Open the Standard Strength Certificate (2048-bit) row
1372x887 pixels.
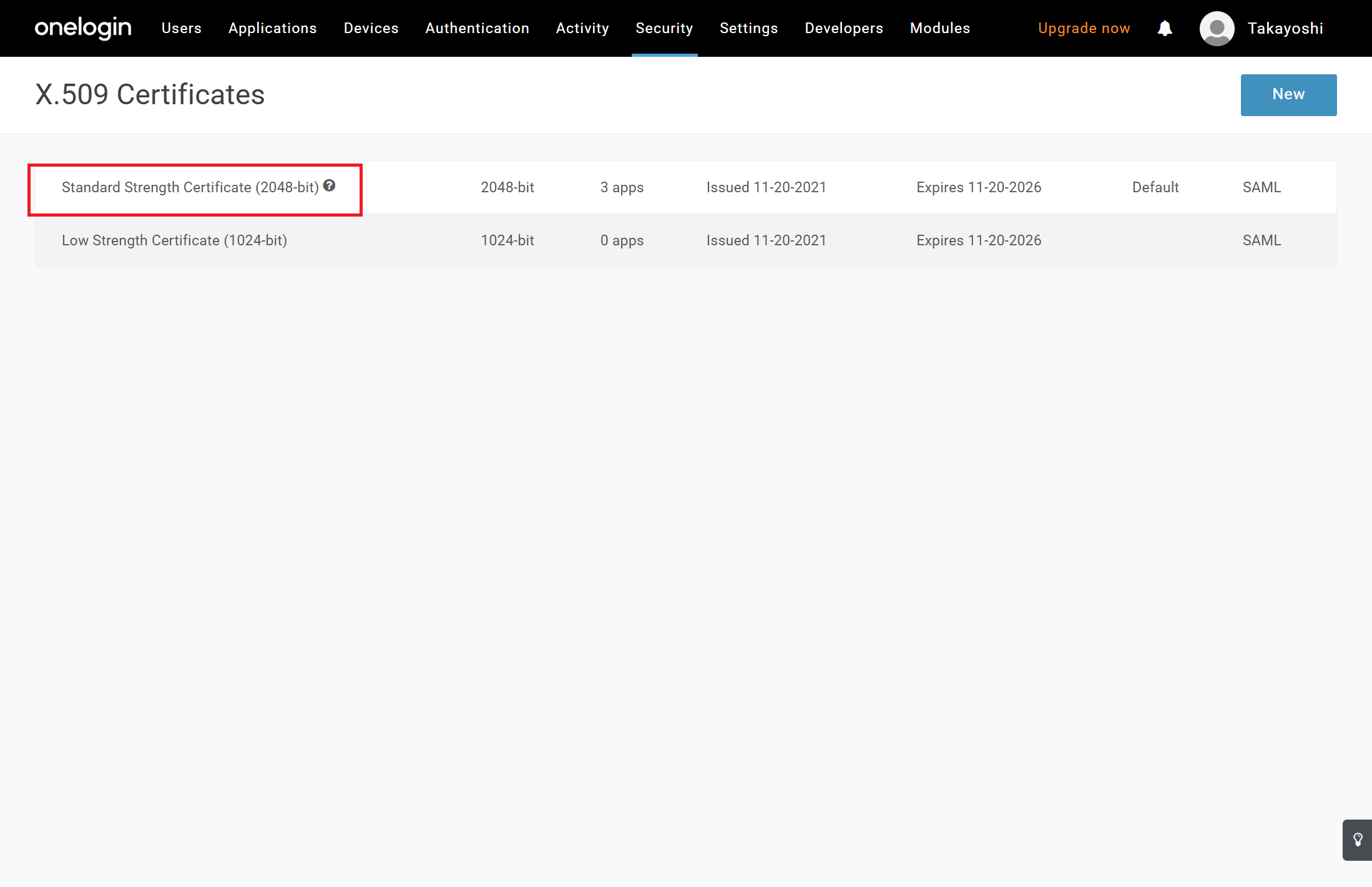[190, 187]
